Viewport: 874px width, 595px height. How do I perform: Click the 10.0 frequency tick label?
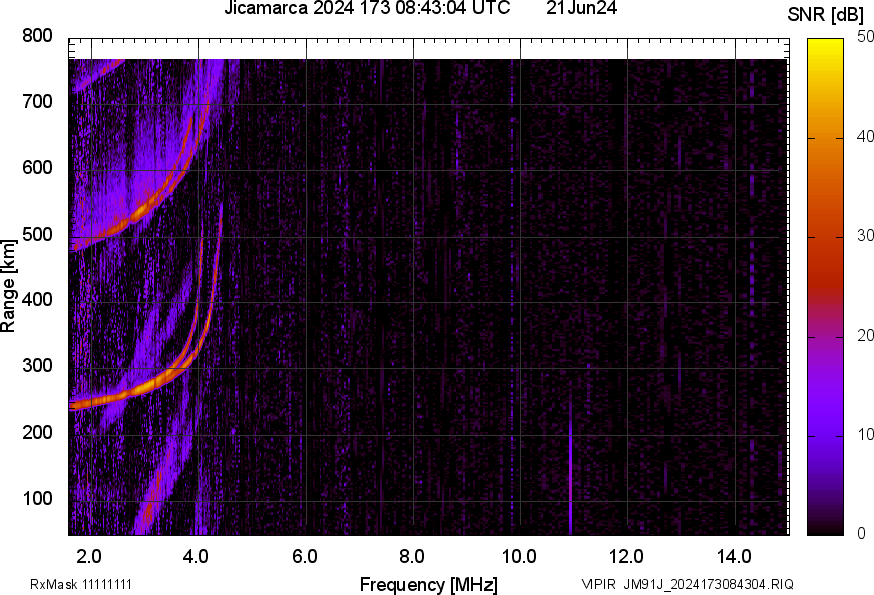click(519, 557)
